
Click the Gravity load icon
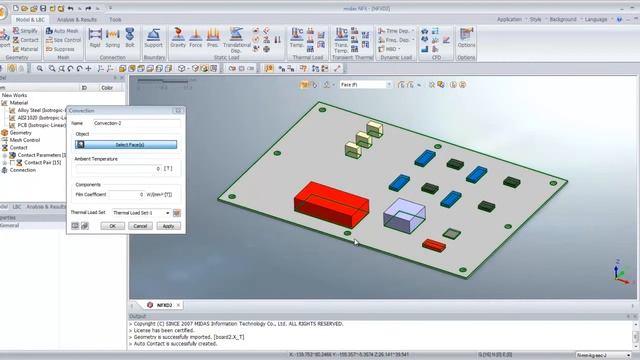(178, 38)
